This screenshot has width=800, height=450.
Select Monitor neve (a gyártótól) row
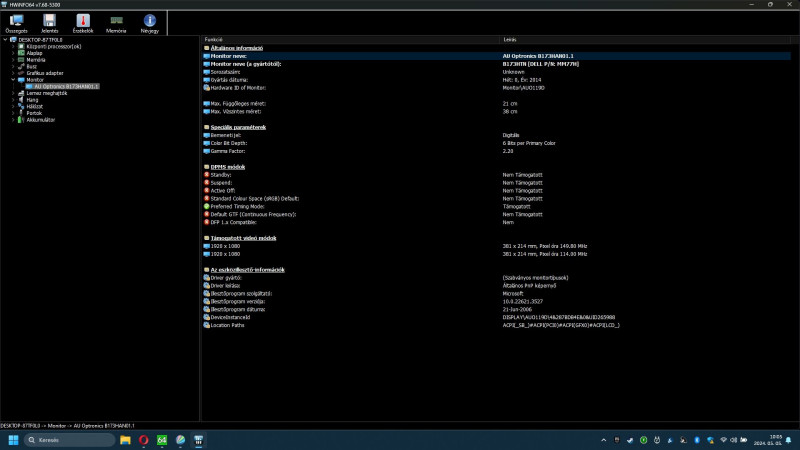click(x=496, y=64)
